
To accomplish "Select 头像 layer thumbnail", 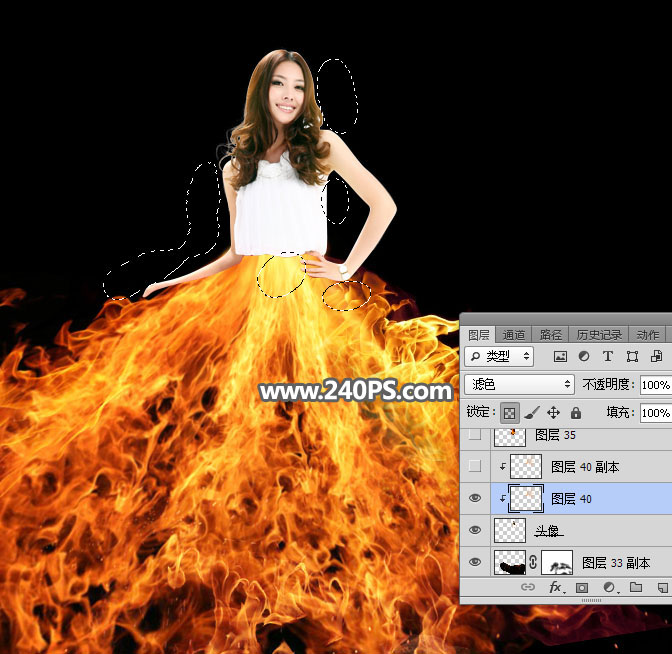I will point(510,531).
